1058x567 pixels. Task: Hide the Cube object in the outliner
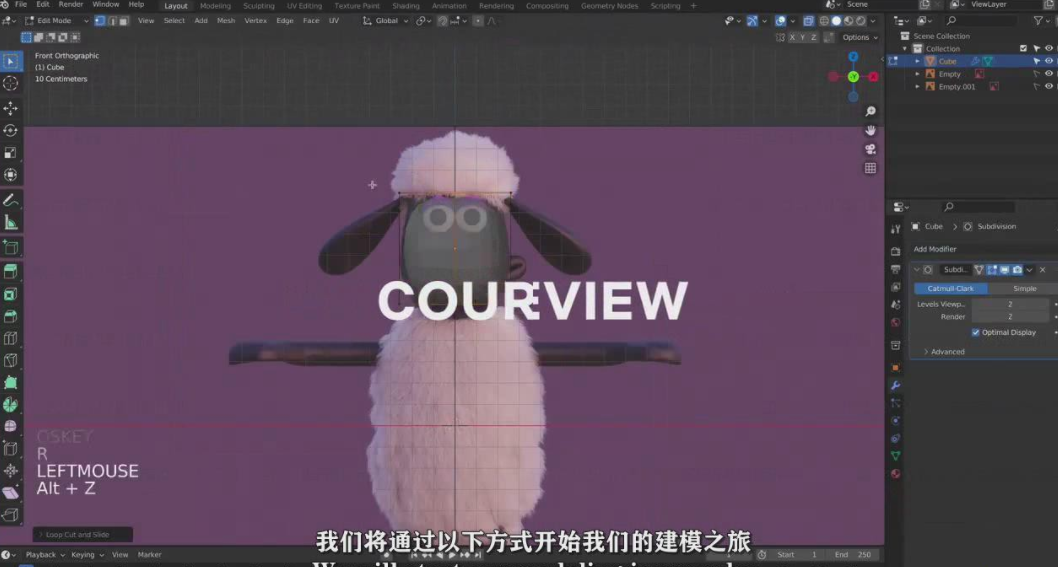[1049, 61]
